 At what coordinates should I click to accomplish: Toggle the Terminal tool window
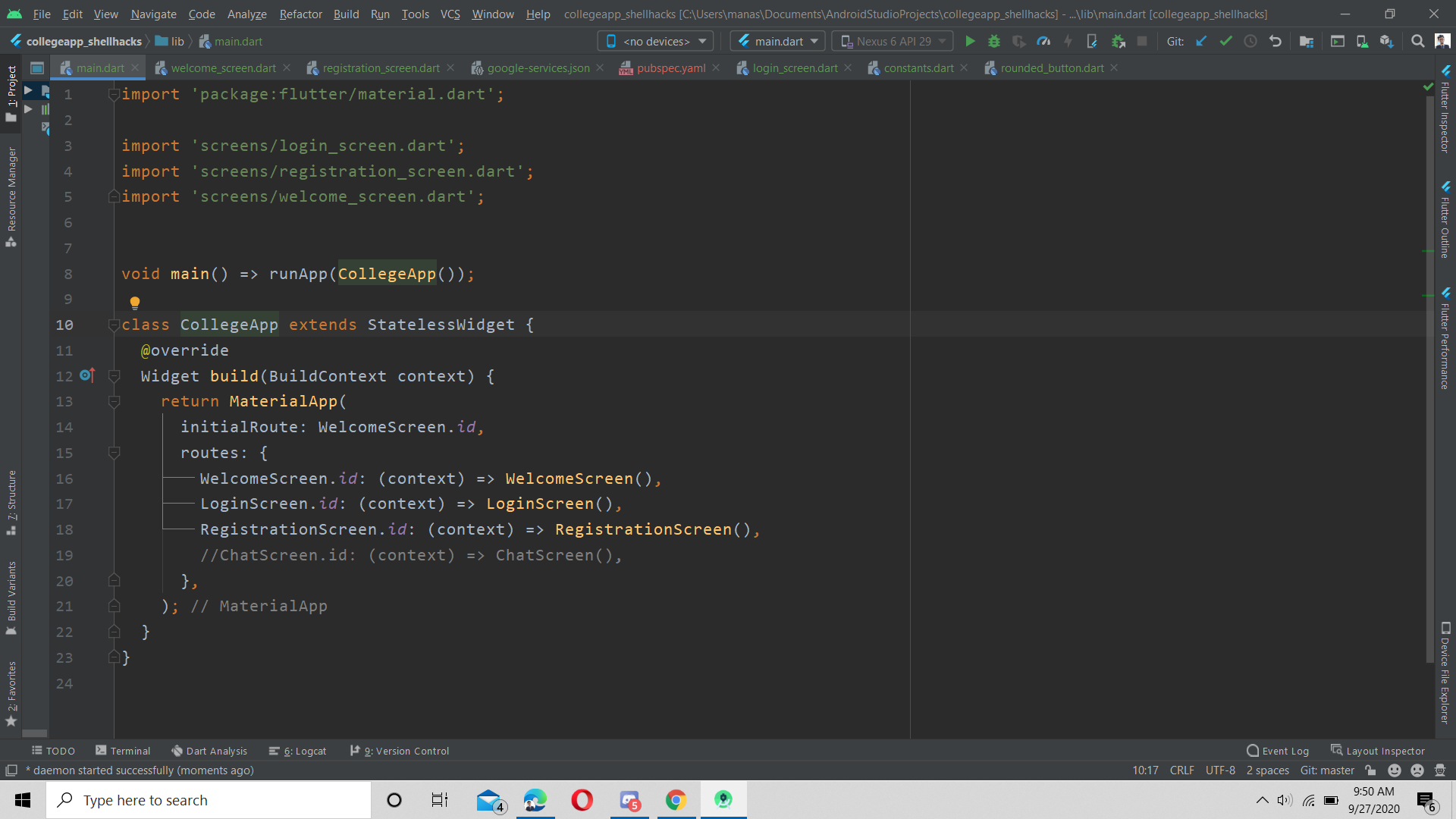[123, 751]
